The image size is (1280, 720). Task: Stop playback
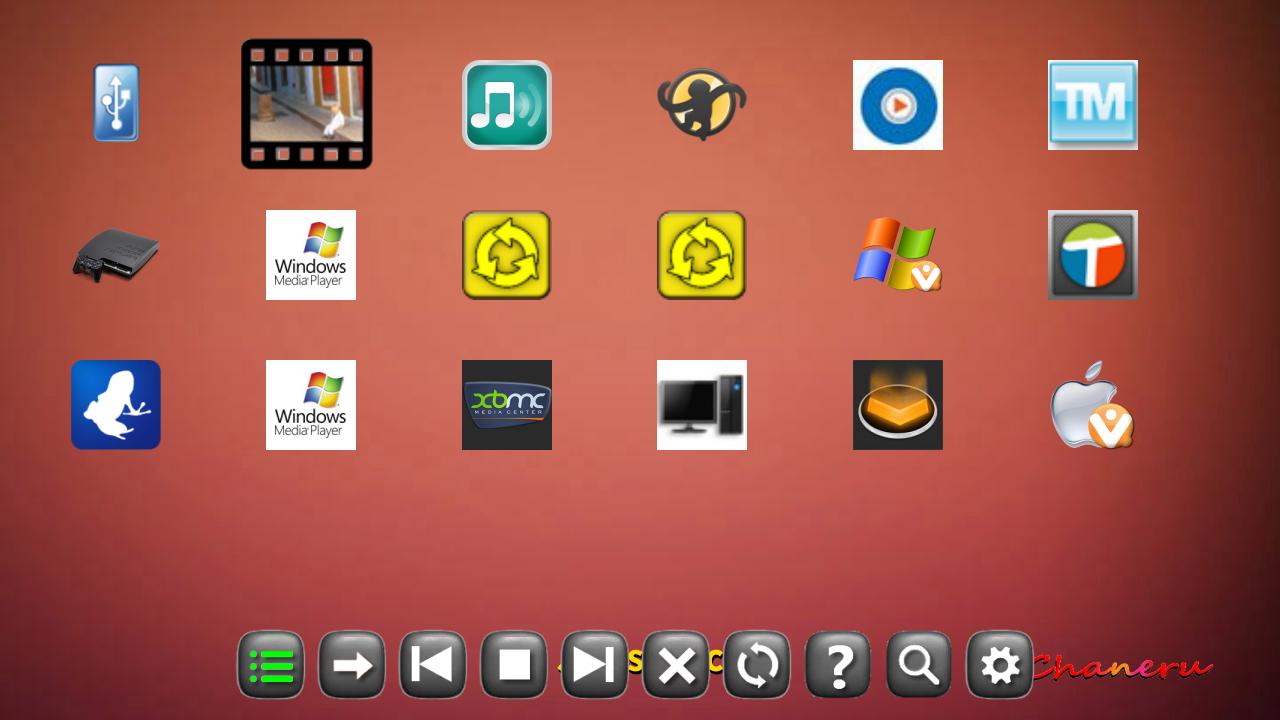click(514, 665)
